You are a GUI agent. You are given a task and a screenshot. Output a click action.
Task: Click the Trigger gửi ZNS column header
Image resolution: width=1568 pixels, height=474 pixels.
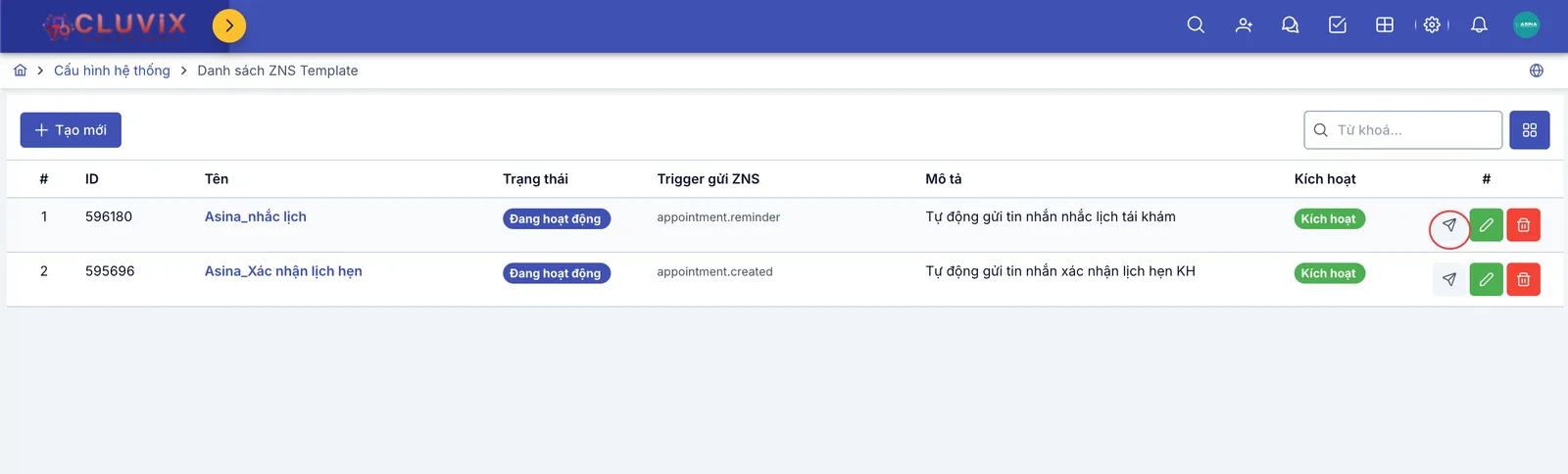(709, 179)
